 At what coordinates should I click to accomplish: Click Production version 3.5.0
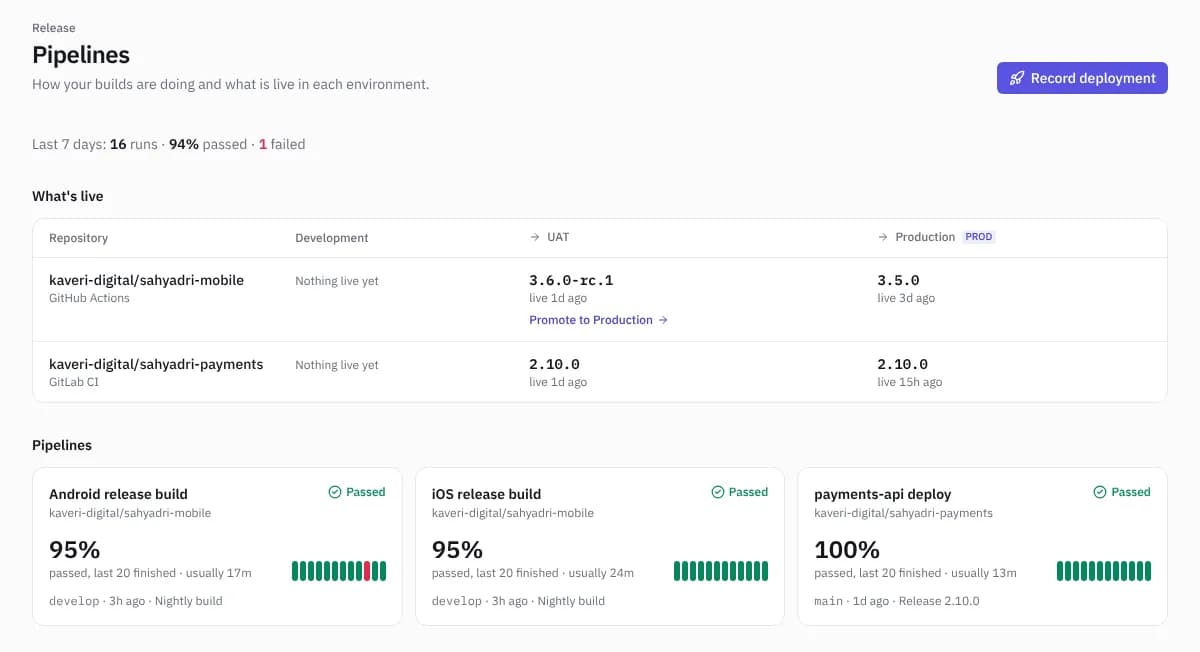coord(898,280)
